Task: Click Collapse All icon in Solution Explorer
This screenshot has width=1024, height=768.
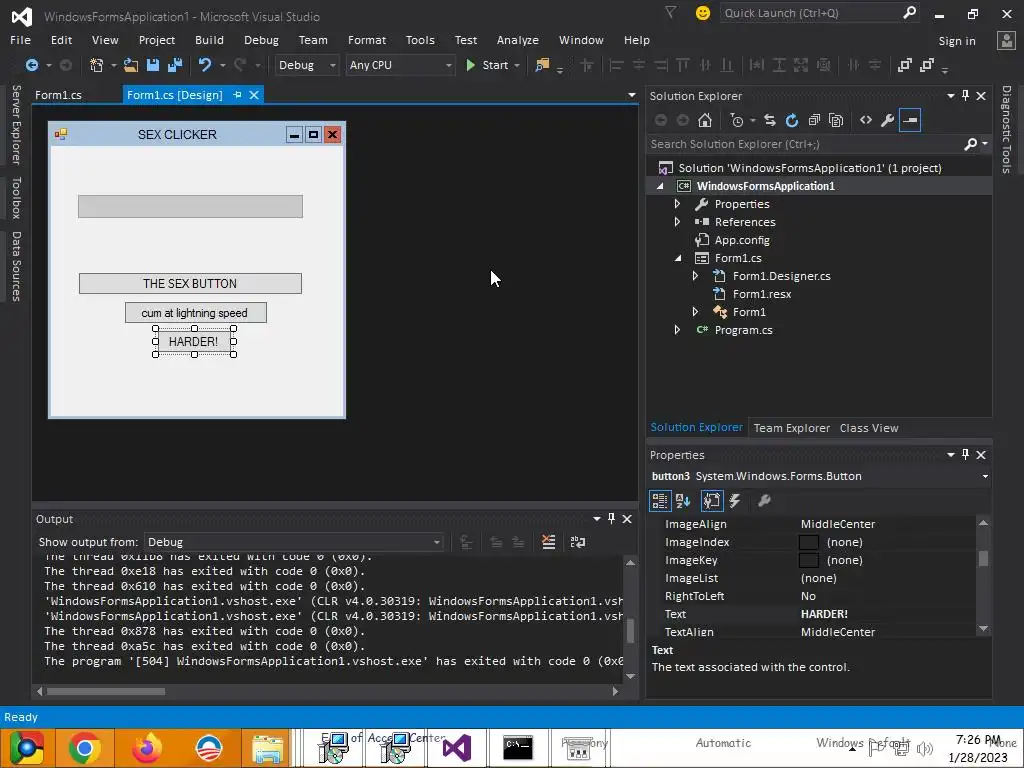Action: [x=814, y=120]
